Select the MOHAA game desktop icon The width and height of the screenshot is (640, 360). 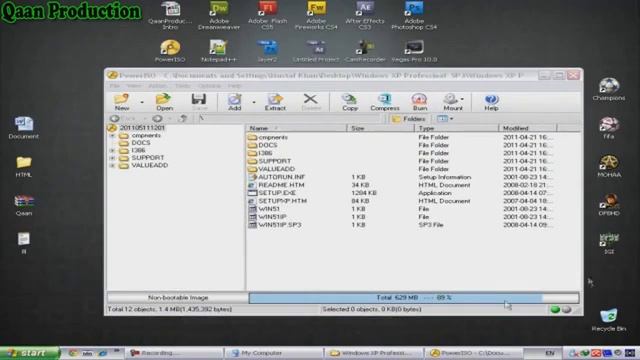tap(609, 166)
